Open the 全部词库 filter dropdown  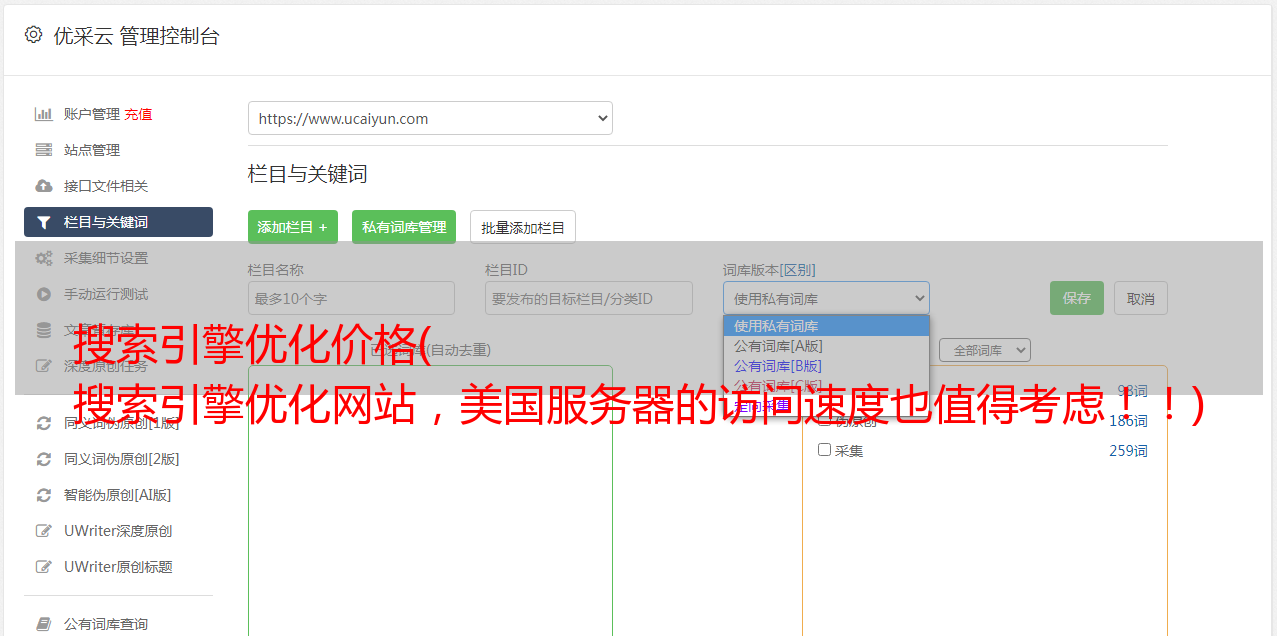coord(985,351)
